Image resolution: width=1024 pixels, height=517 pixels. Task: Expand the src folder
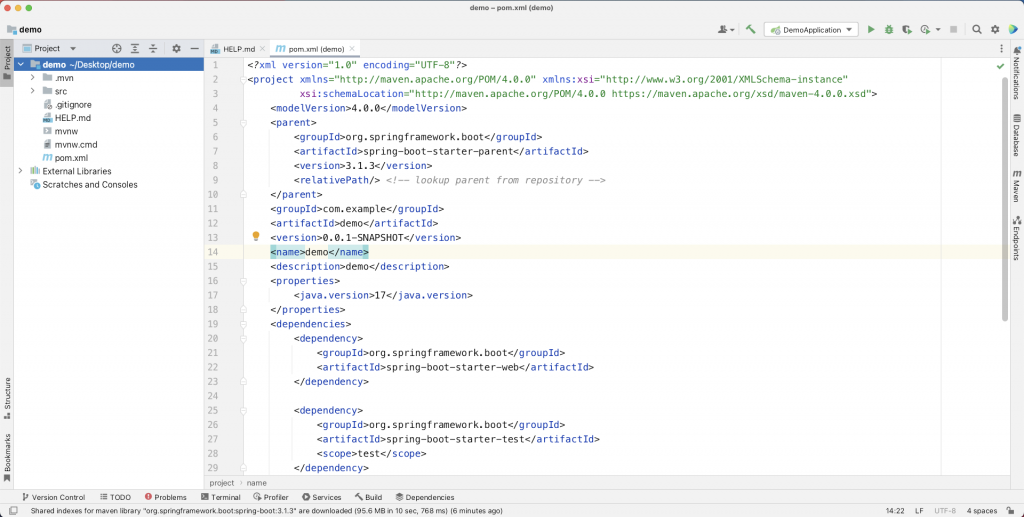tap(33, 91)
